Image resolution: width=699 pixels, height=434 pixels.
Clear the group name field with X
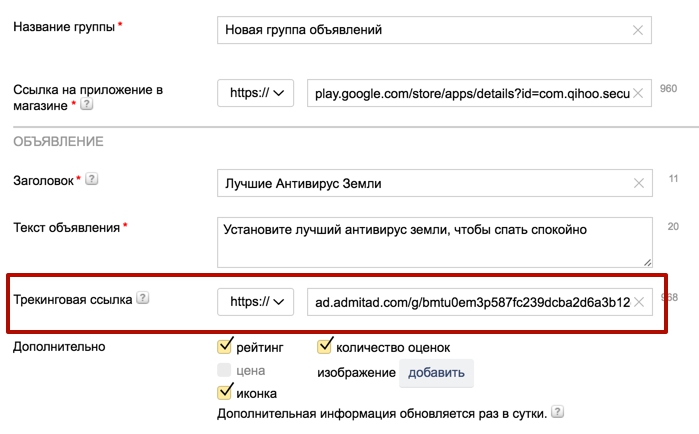tap(638, 30)
